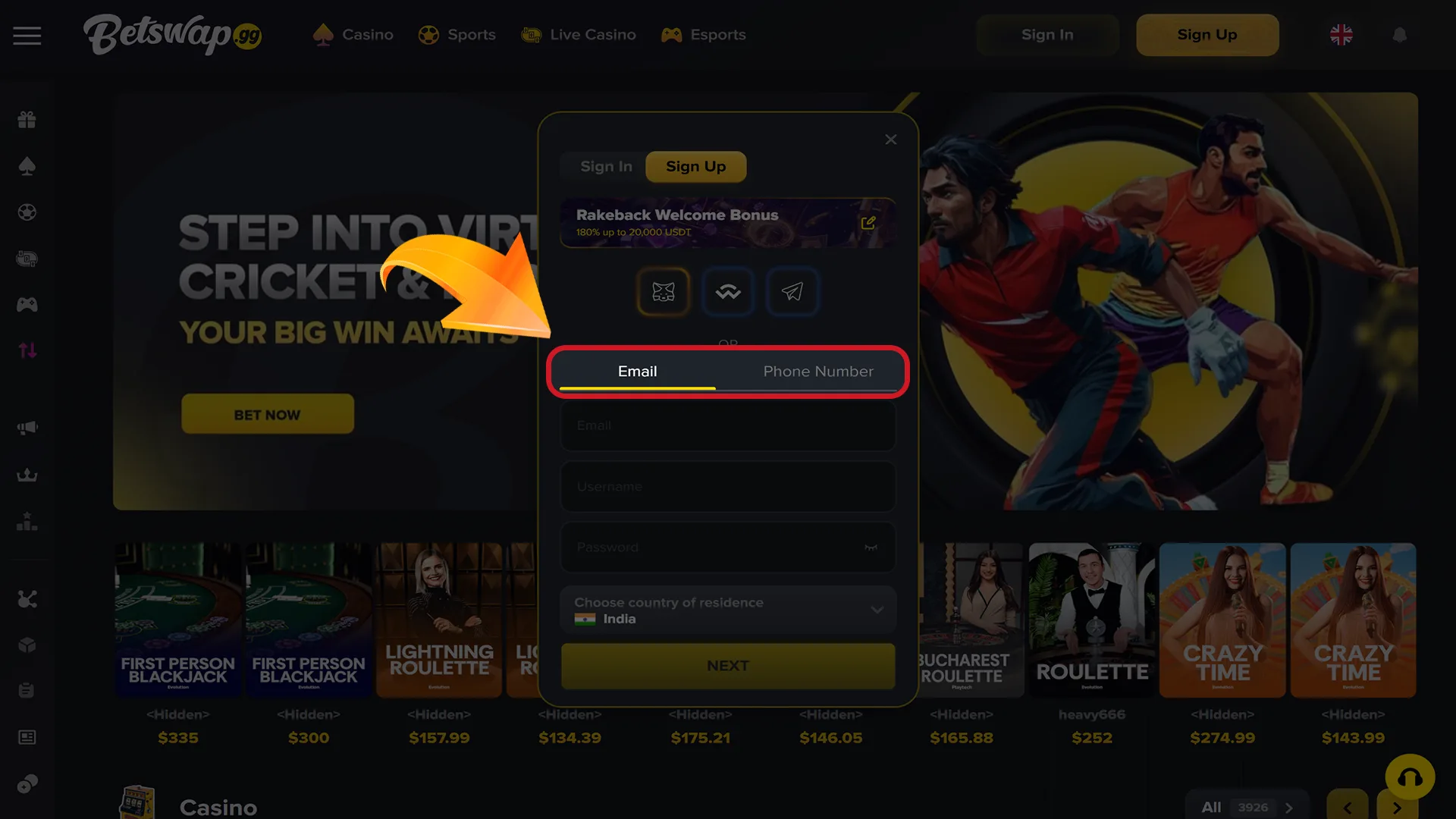The width and height of the screenshot is (1456, 819).
Task: Switch to Phone Number registration tab
Action: click(818, 371)
